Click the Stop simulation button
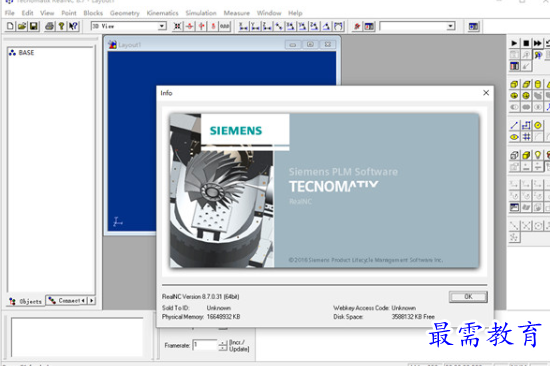 coord(526,43)
